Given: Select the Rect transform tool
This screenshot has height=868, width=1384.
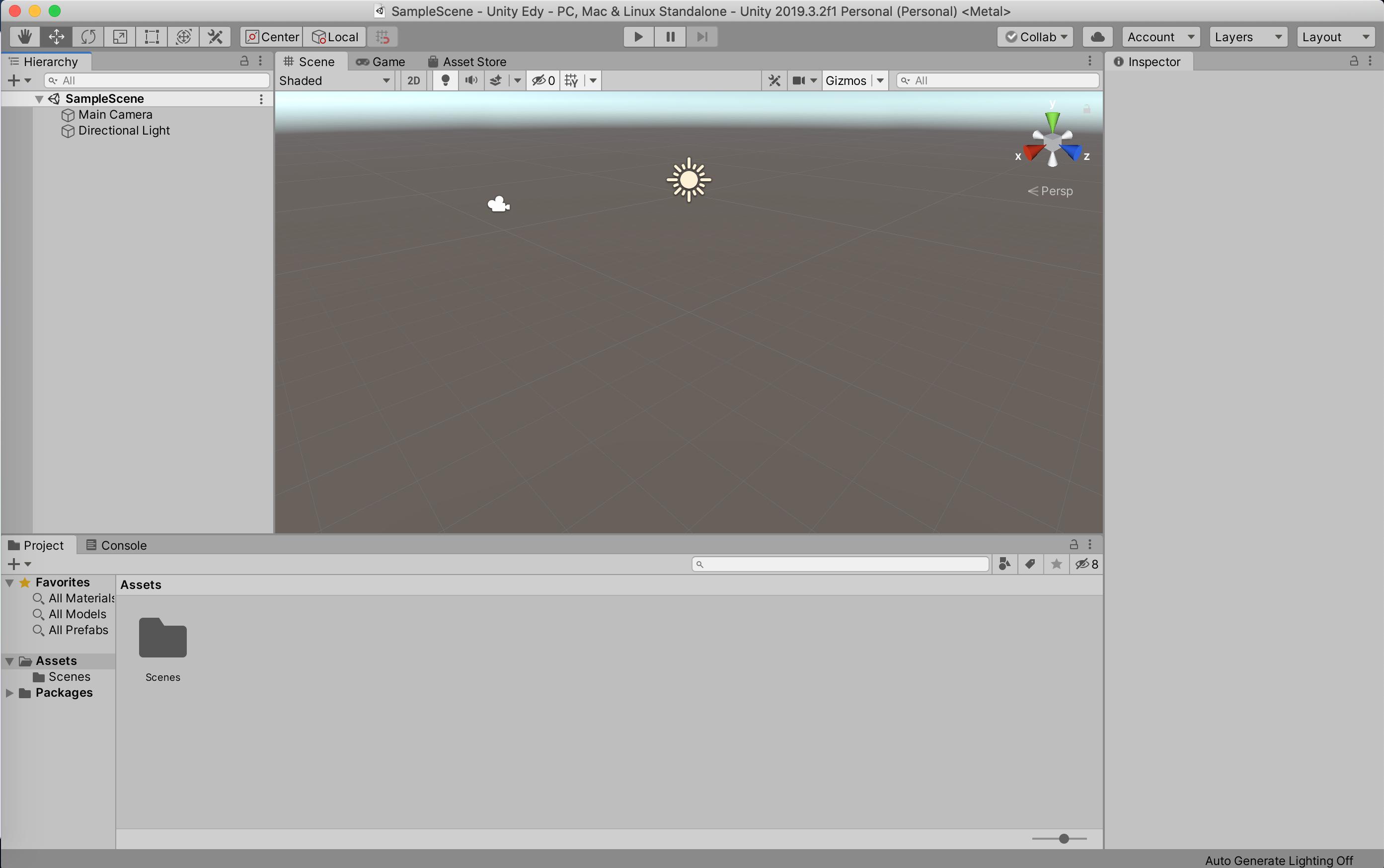Looking at the screenshot, I should coord(152,37).
